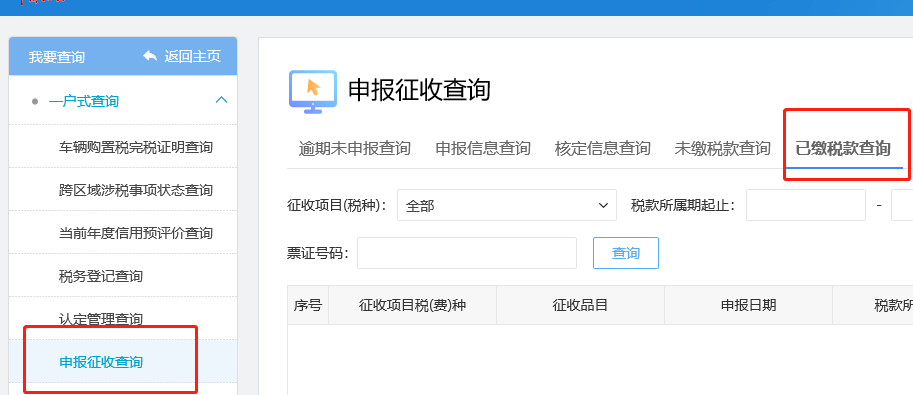Focus the 票证号码 input field
The image size is (913, 395).
[x=467, y=253]
